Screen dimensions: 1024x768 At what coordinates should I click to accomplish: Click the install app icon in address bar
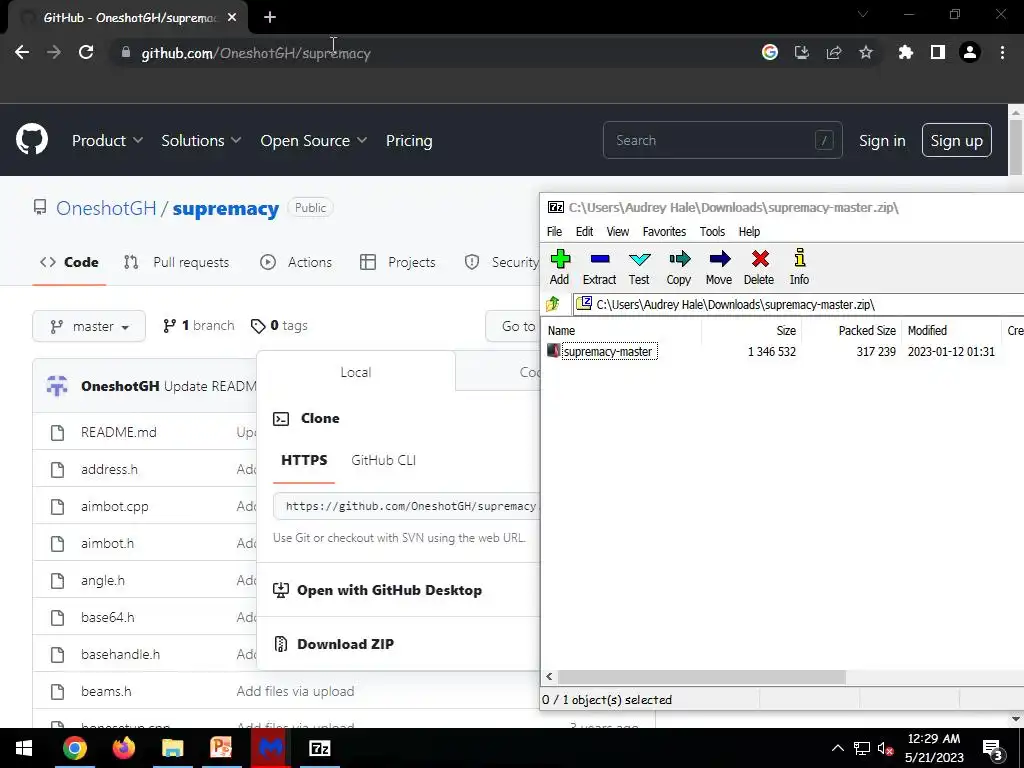pos(802,52)
